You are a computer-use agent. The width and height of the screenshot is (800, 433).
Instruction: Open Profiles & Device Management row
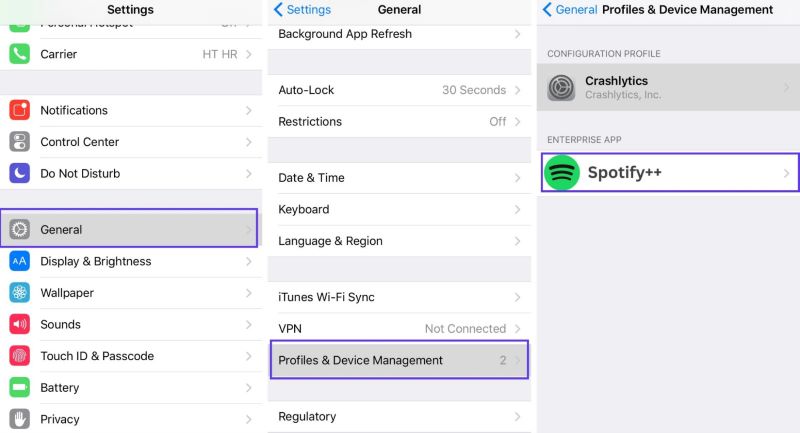click(399, 360)
